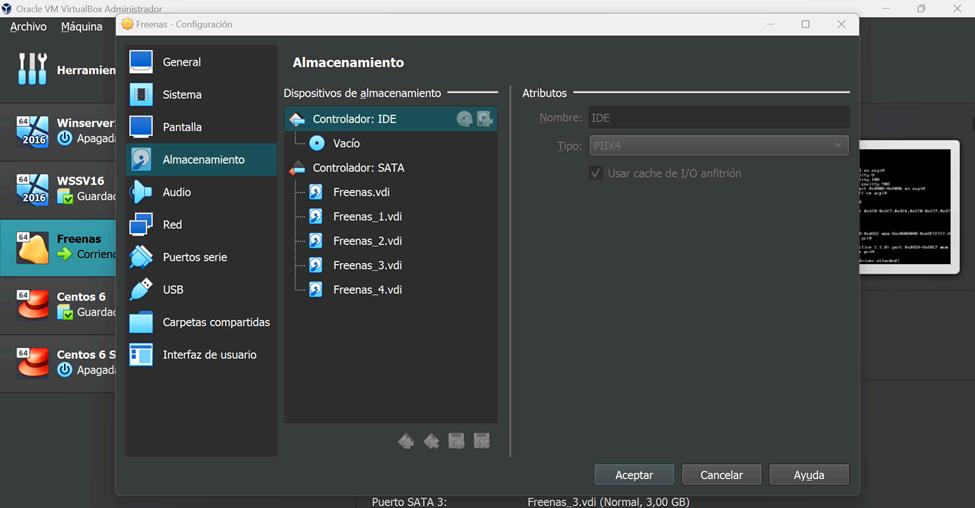Screen dimensions: 975x508
Task: Click the Carpetas compartidas folder icon
Action: (x=141, y=322)
